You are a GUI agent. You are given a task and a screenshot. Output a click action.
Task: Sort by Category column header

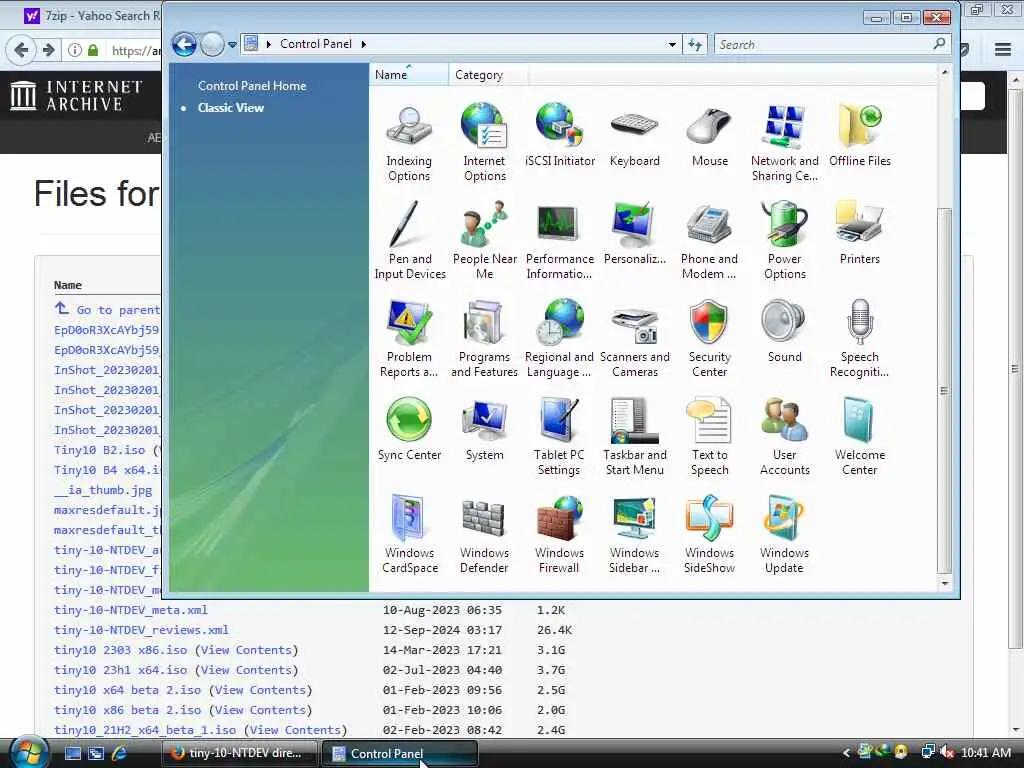(x=488, y=74)
